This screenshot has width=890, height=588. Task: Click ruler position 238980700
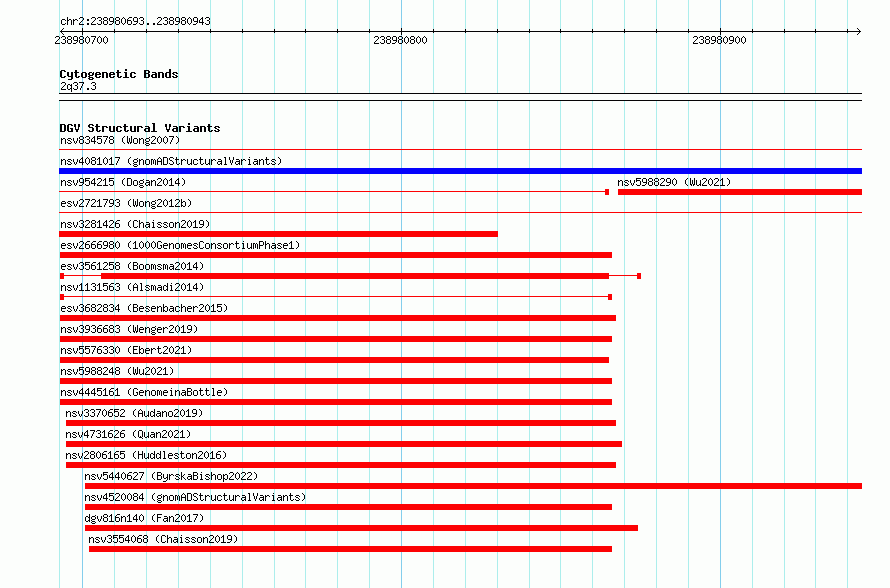click(81, 40)
